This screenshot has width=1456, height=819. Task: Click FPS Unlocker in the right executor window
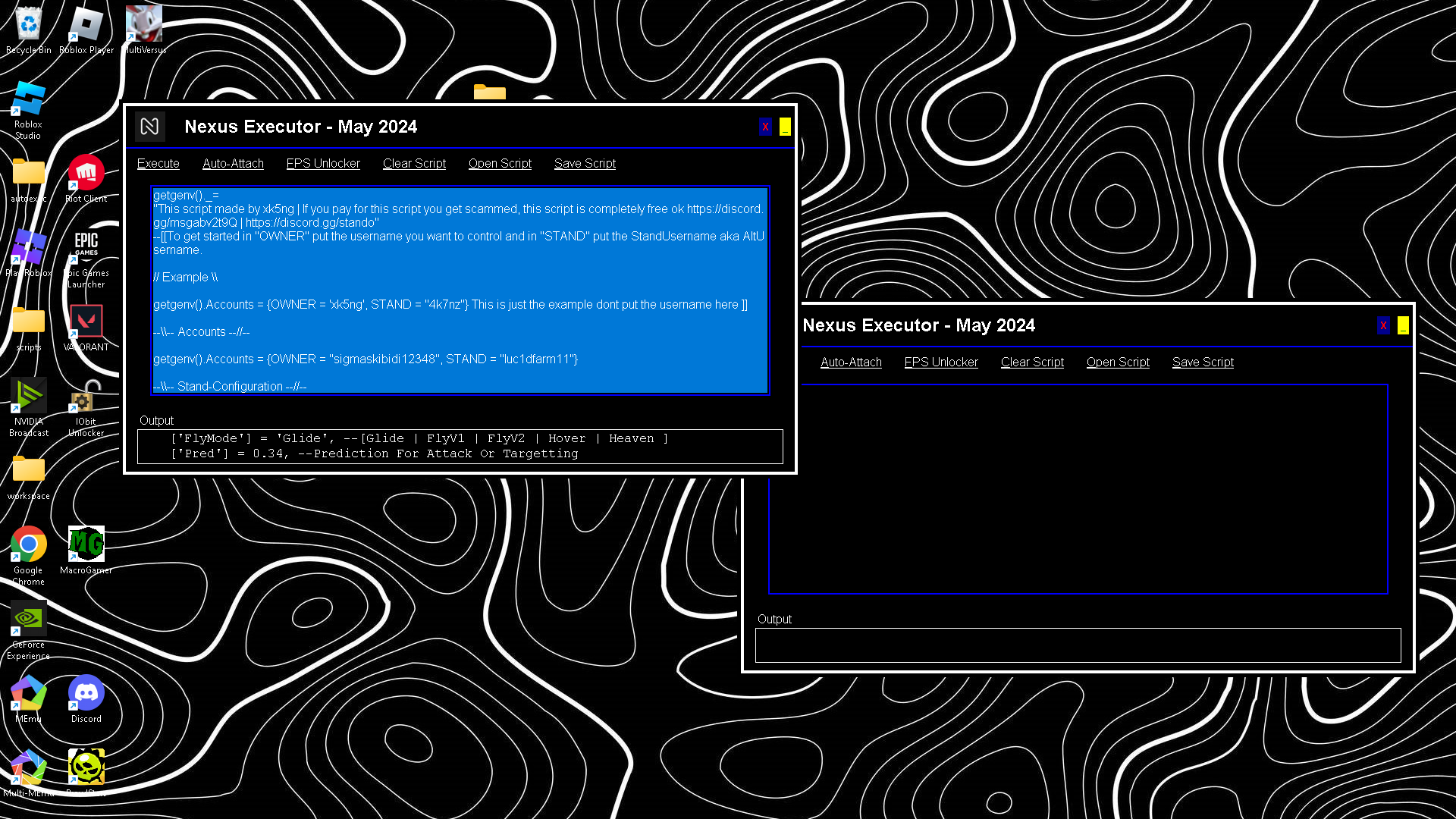pyautogui.click(x=941, y=362)
